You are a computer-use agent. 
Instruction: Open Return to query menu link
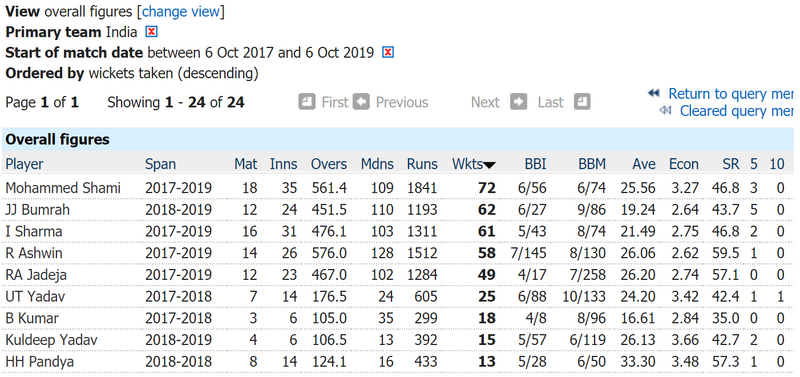731,94
